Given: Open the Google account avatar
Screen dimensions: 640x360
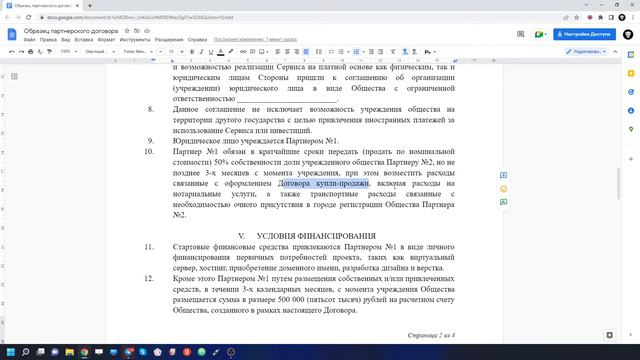Looking at the screenshot, I should coord(628,34).
